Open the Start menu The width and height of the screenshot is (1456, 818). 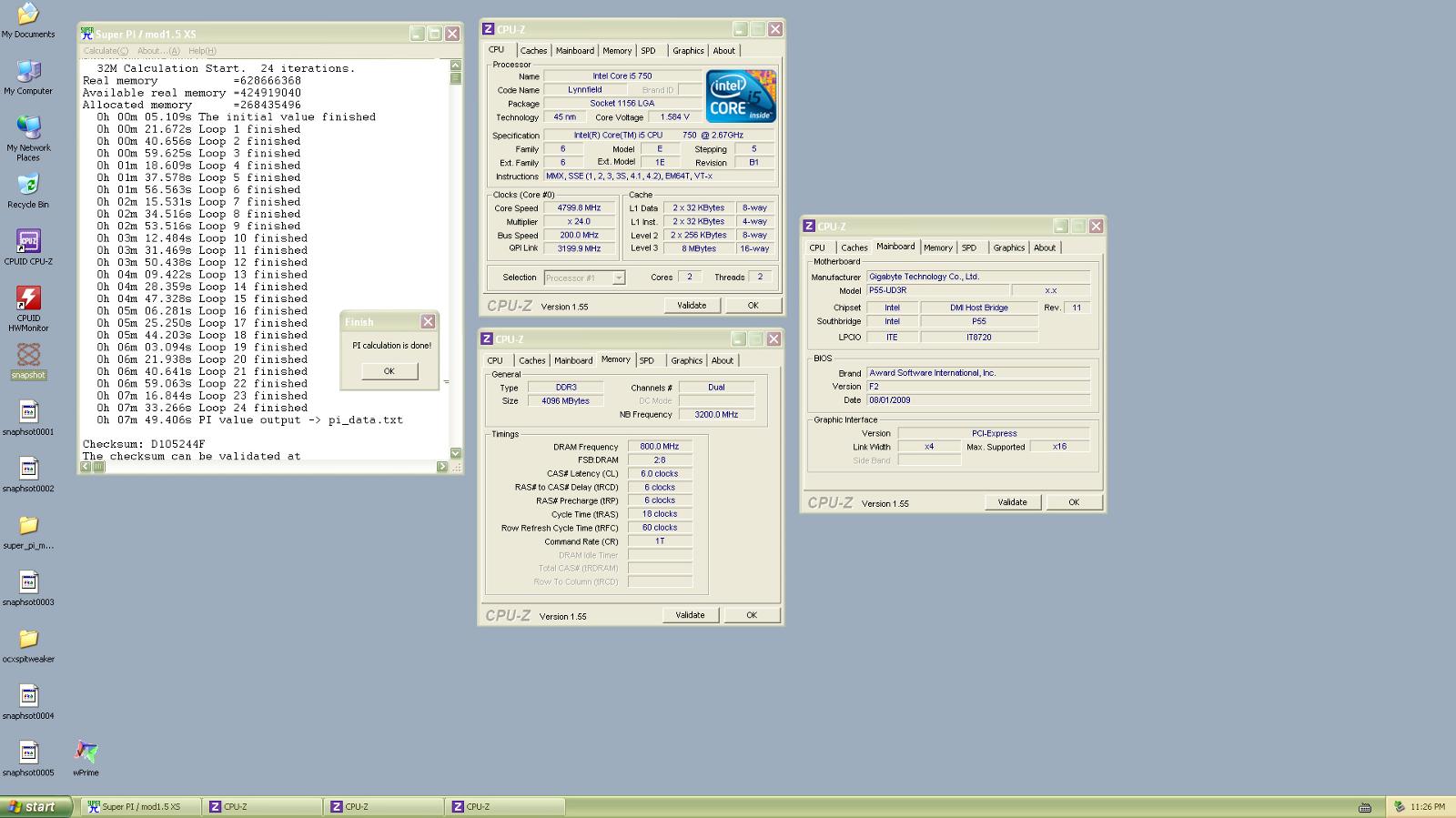[36, 807]
